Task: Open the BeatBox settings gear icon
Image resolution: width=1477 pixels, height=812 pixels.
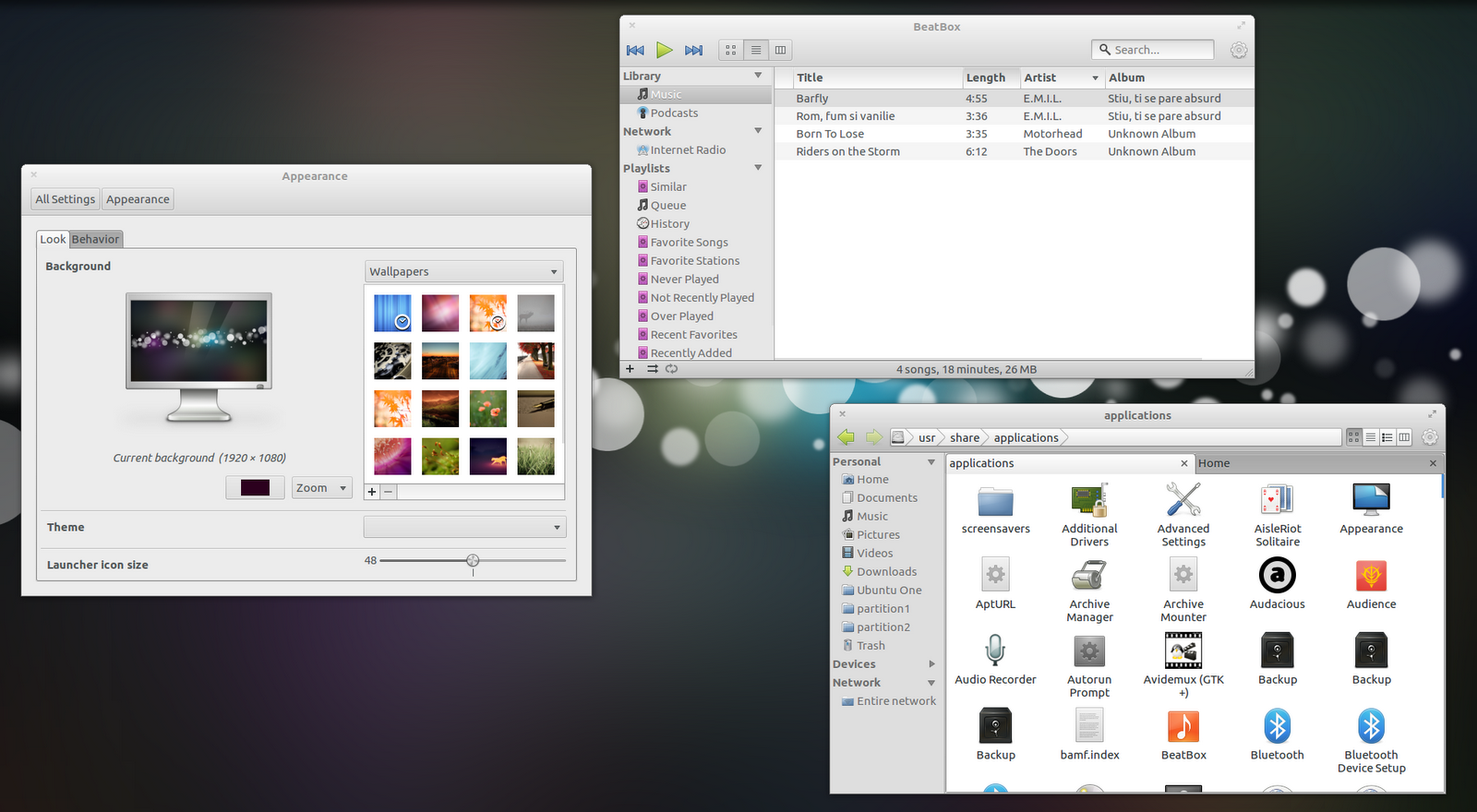Action: (1239, 51)
